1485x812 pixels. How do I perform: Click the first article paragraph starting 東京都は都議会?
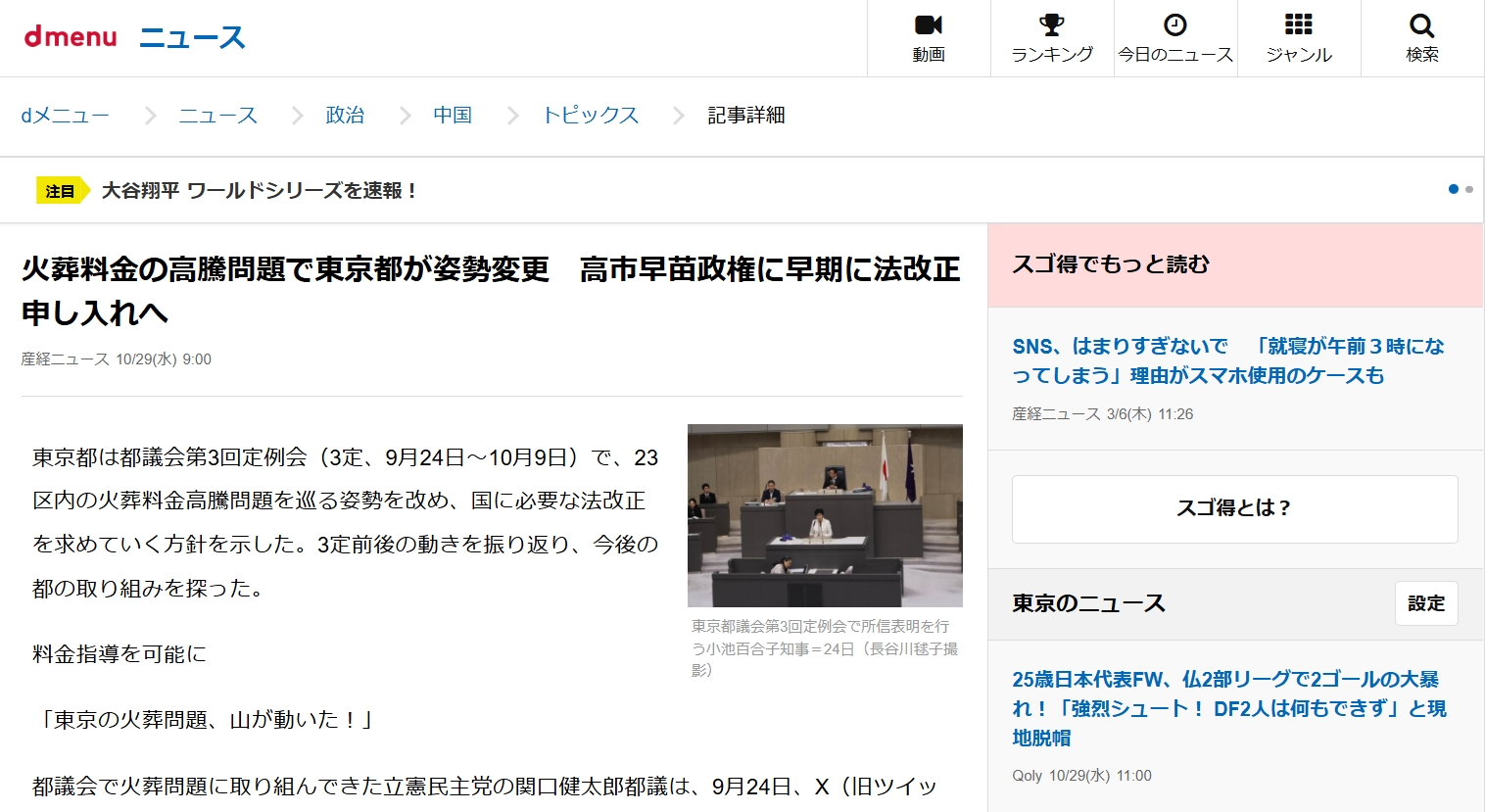345,523
